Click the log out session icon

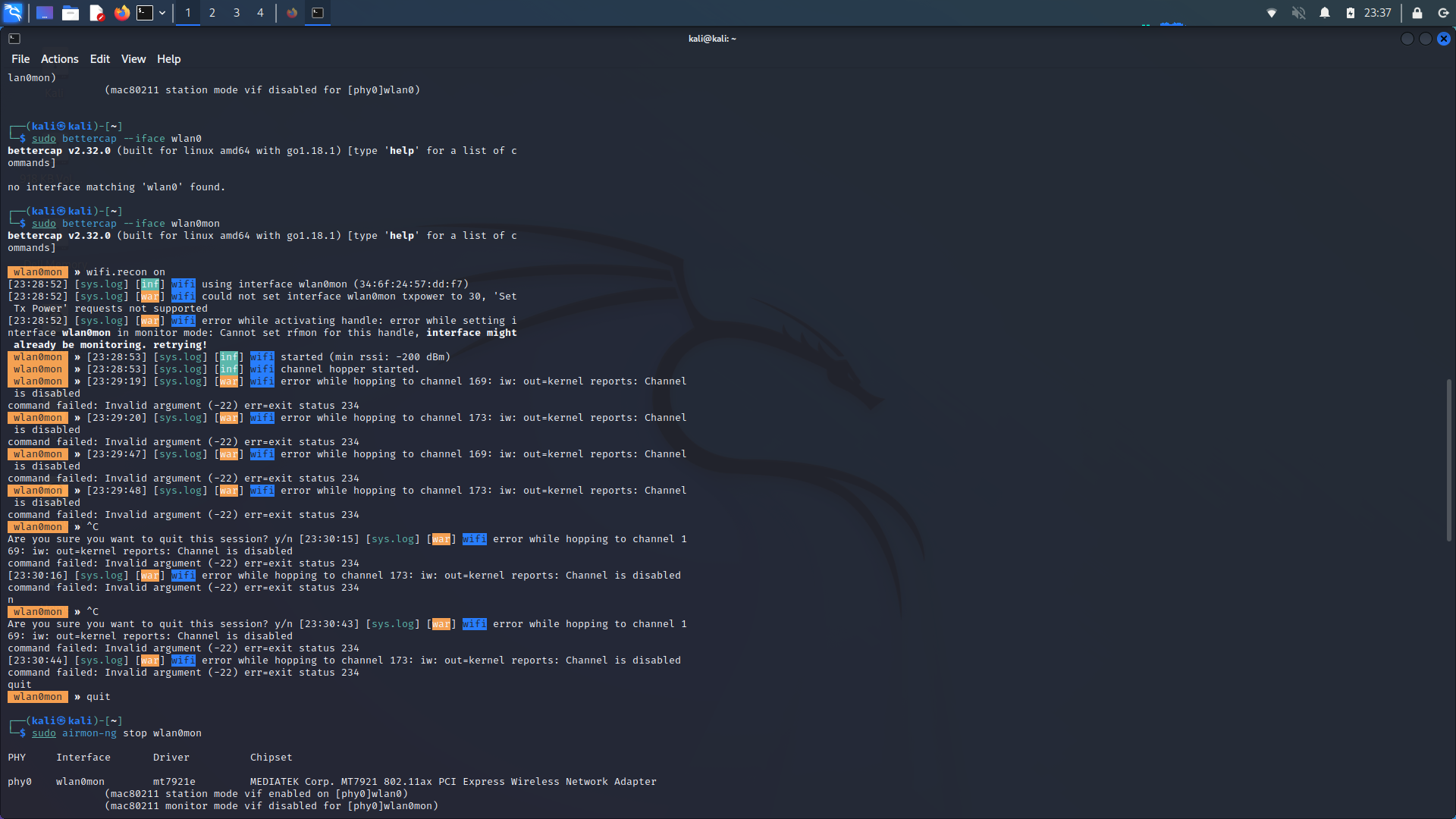coord(1442,13)
